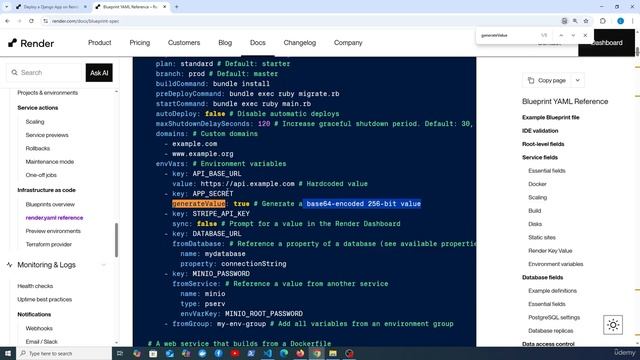Image resolution: width=640 pixels, height=360 pixels.
Task: Open the Changelog page
Action: pos(300,42)
